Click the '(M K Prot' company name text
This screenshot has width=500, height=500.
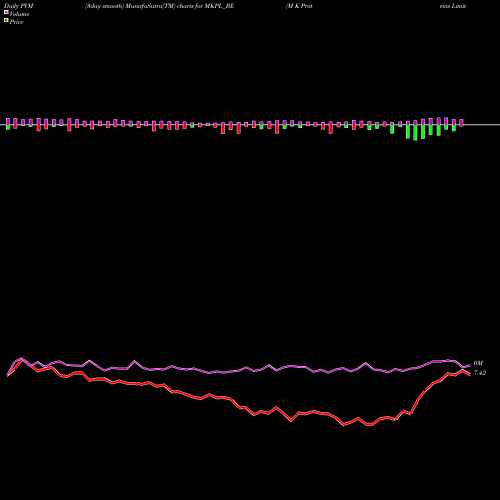click(299, 6)
